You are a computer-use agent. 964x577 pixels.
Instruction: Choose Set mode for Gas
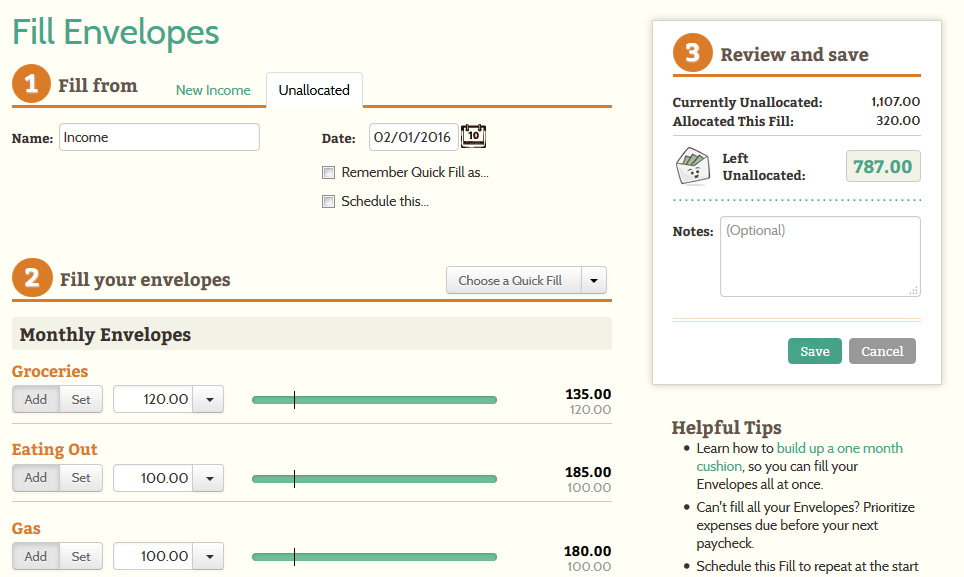click(81, 556)
